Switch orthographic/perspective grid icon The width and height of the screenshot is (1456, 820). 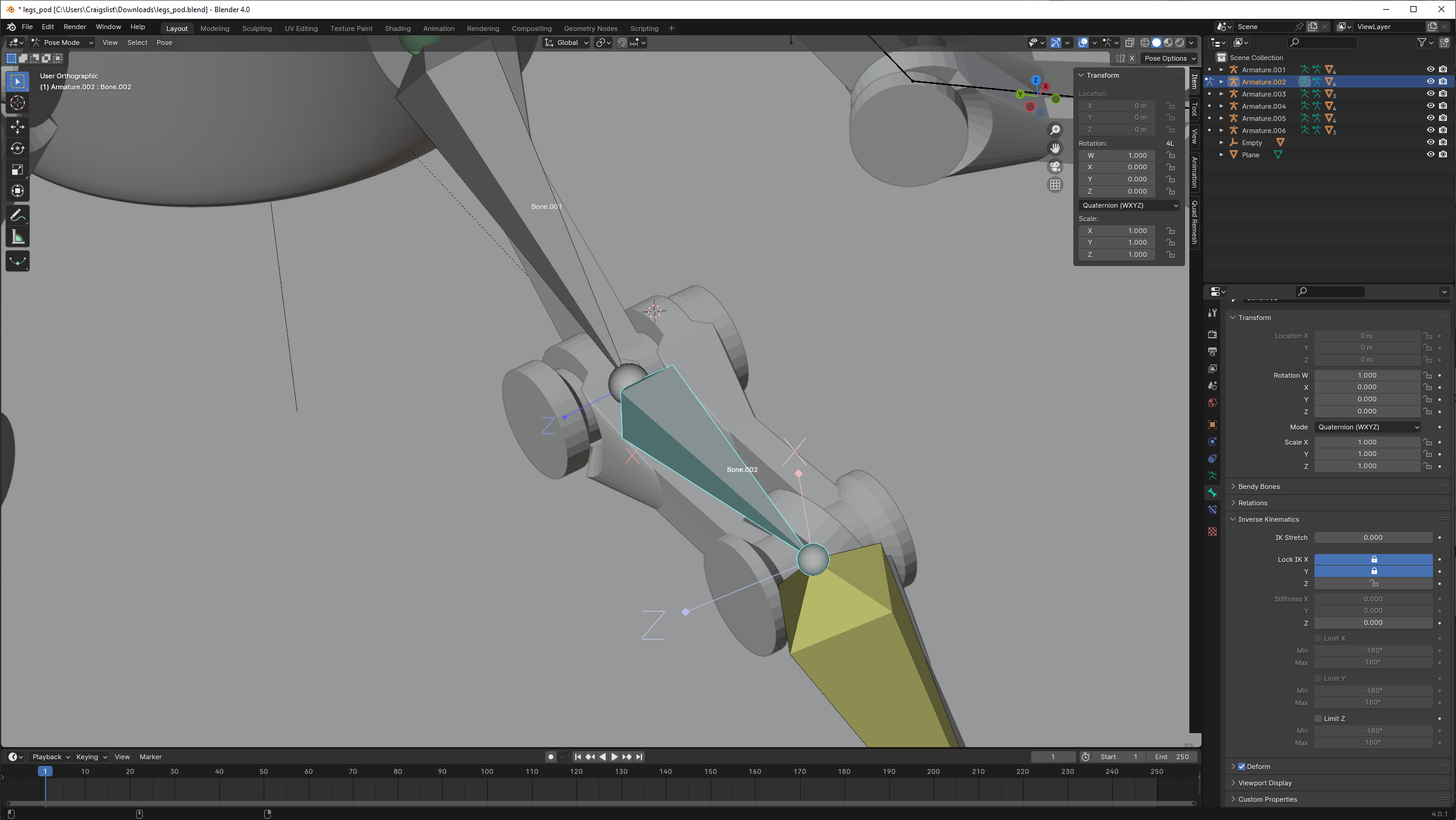[1055, 185]
